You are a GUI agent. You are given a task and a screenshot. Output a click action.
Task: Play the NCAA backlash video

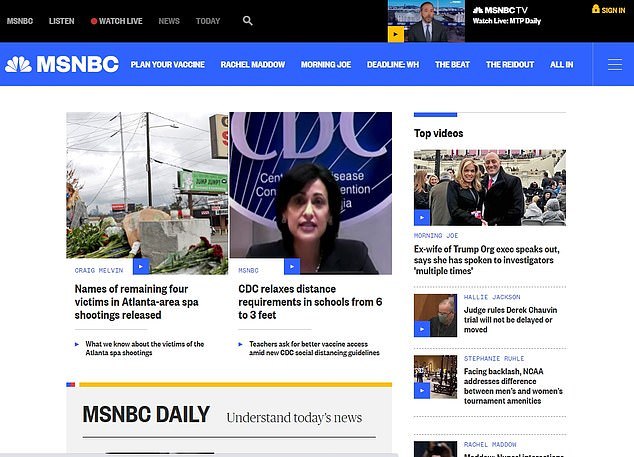422,391
